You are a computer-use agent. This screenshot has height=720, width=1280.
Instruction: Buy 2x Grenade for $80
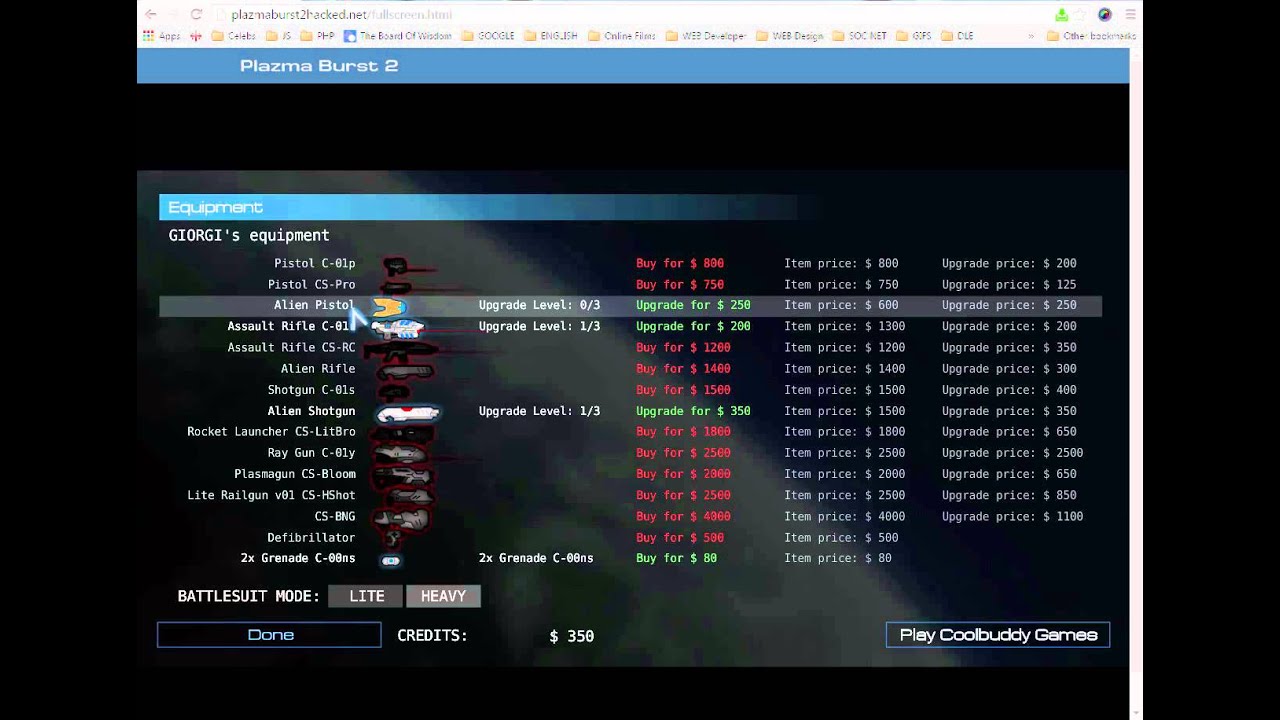(676, 559)
